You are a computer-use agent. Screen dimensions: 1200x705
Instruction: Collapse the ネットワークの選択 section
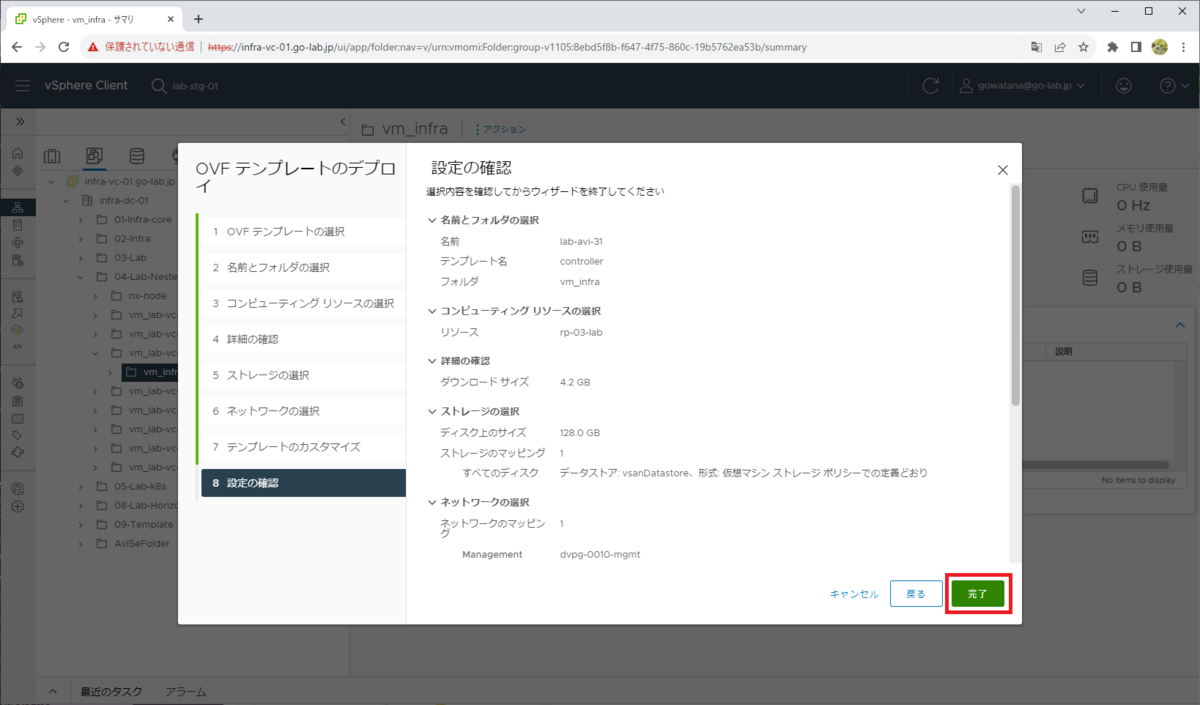pyautogui.click(x=432, y=502)
